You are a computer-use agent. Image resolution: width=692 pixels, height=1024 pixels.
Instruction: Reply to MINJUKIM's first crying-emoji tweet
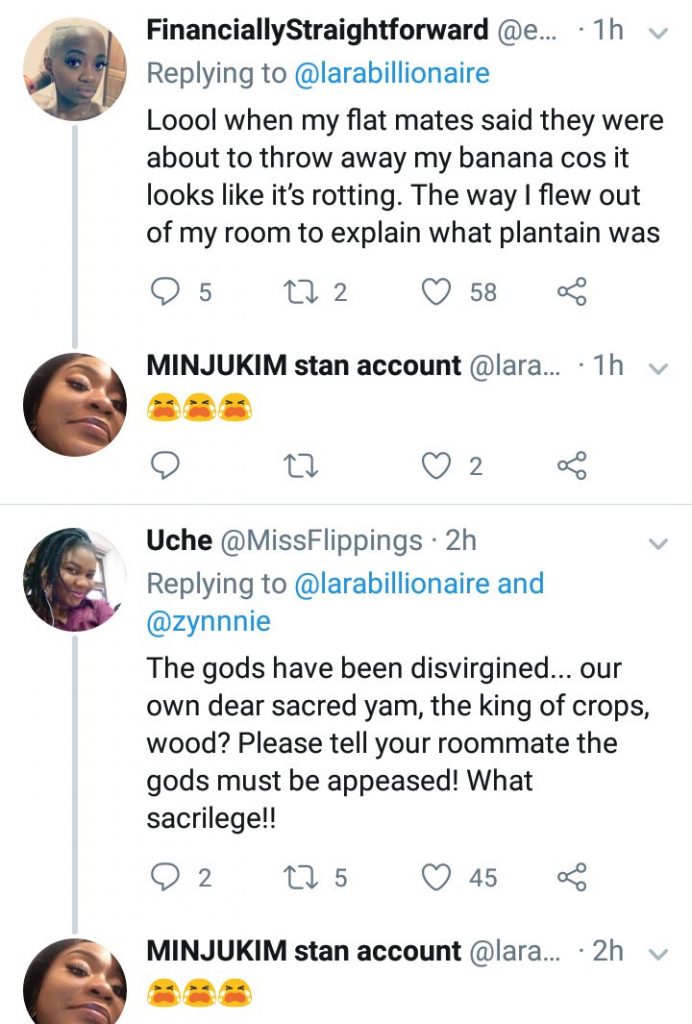click(x=163, y=465)
